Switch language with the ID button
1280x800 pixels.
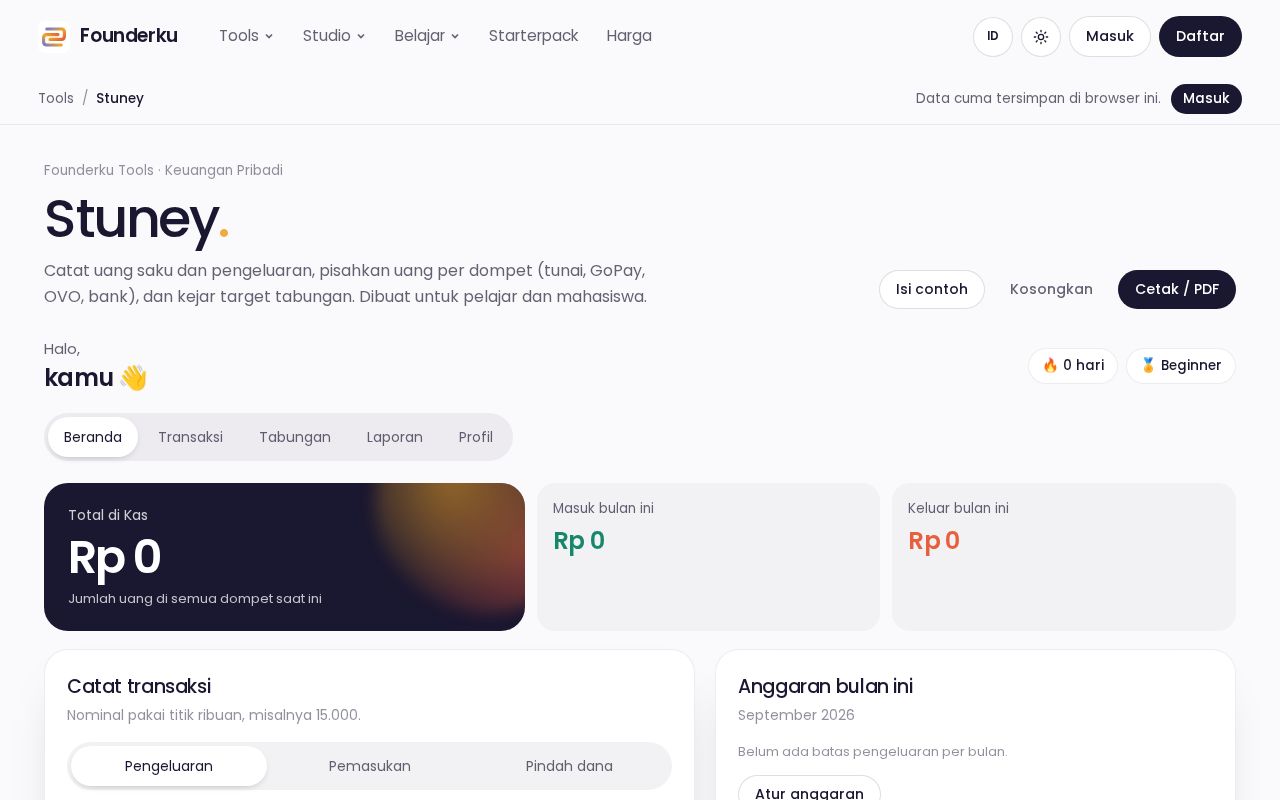pyautogui.click(x=993, y=37)
